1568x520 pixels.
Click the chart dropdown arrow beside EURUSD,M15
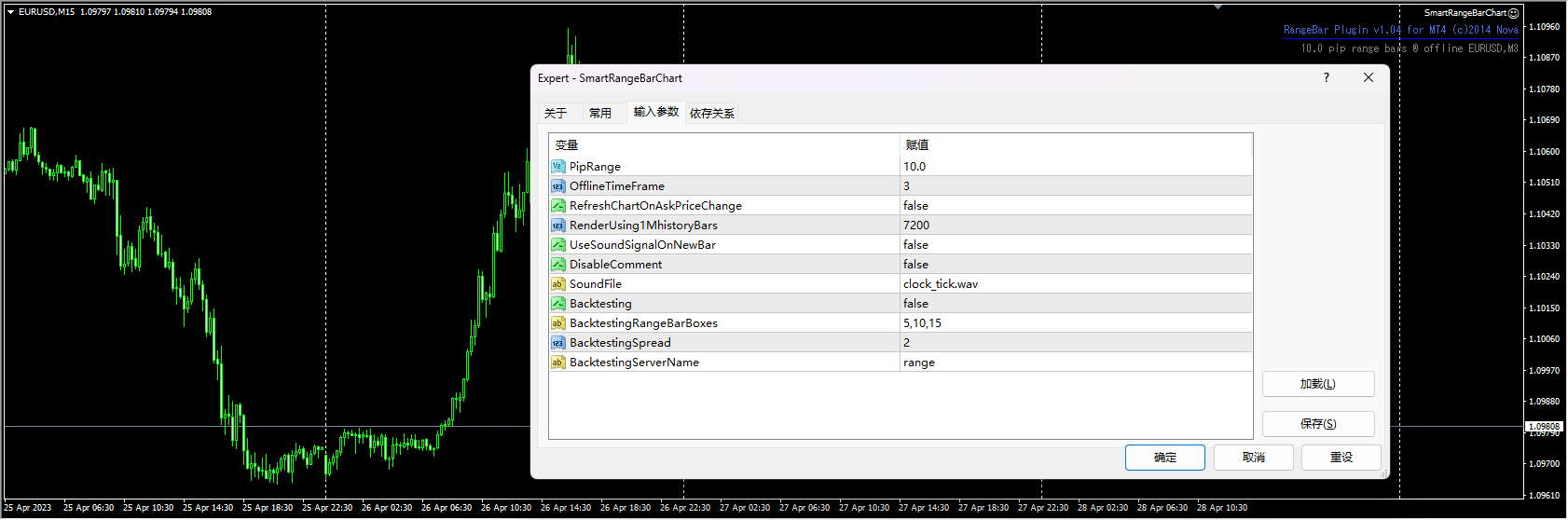click(x=10, y=12)
